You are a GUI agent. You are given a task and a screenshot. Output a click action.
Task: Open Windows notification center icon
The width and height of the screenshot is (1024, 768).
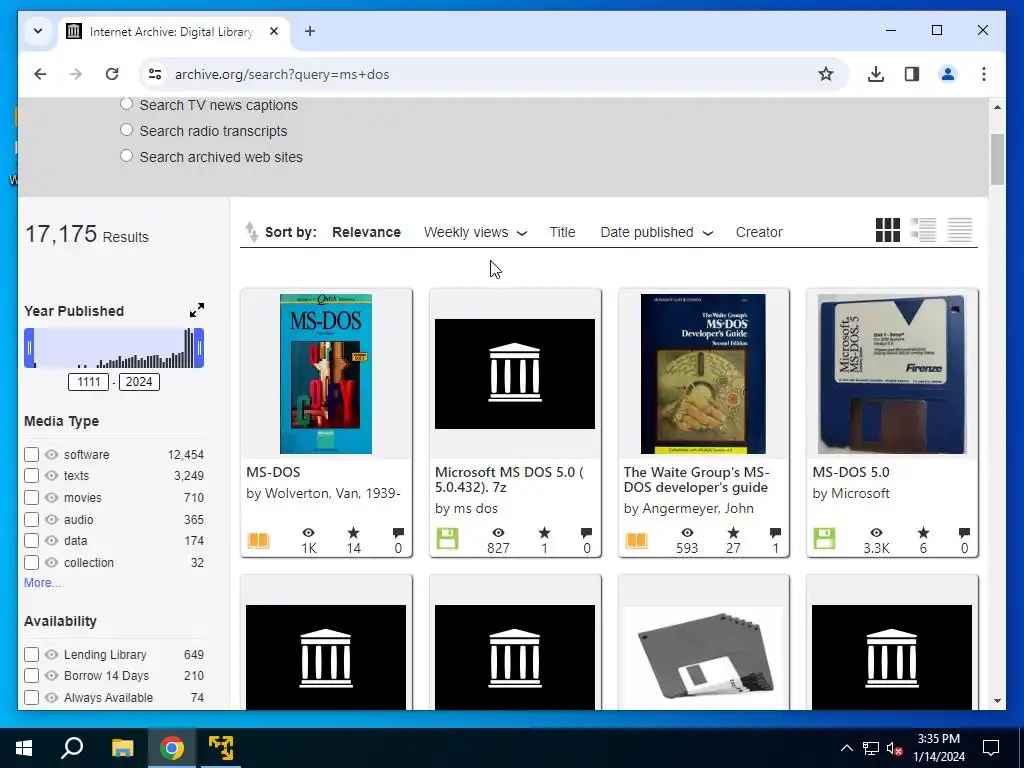991,748
